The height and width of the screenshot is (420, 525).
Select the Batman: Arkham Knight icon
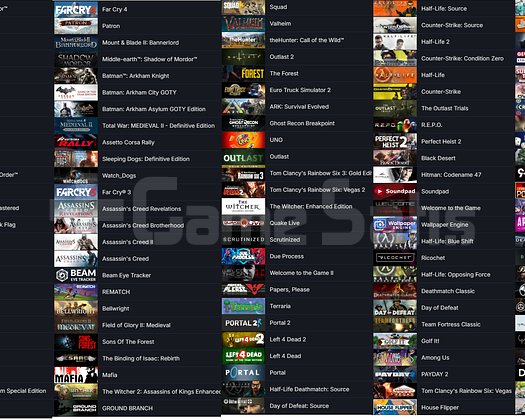(x=76, y=76)
